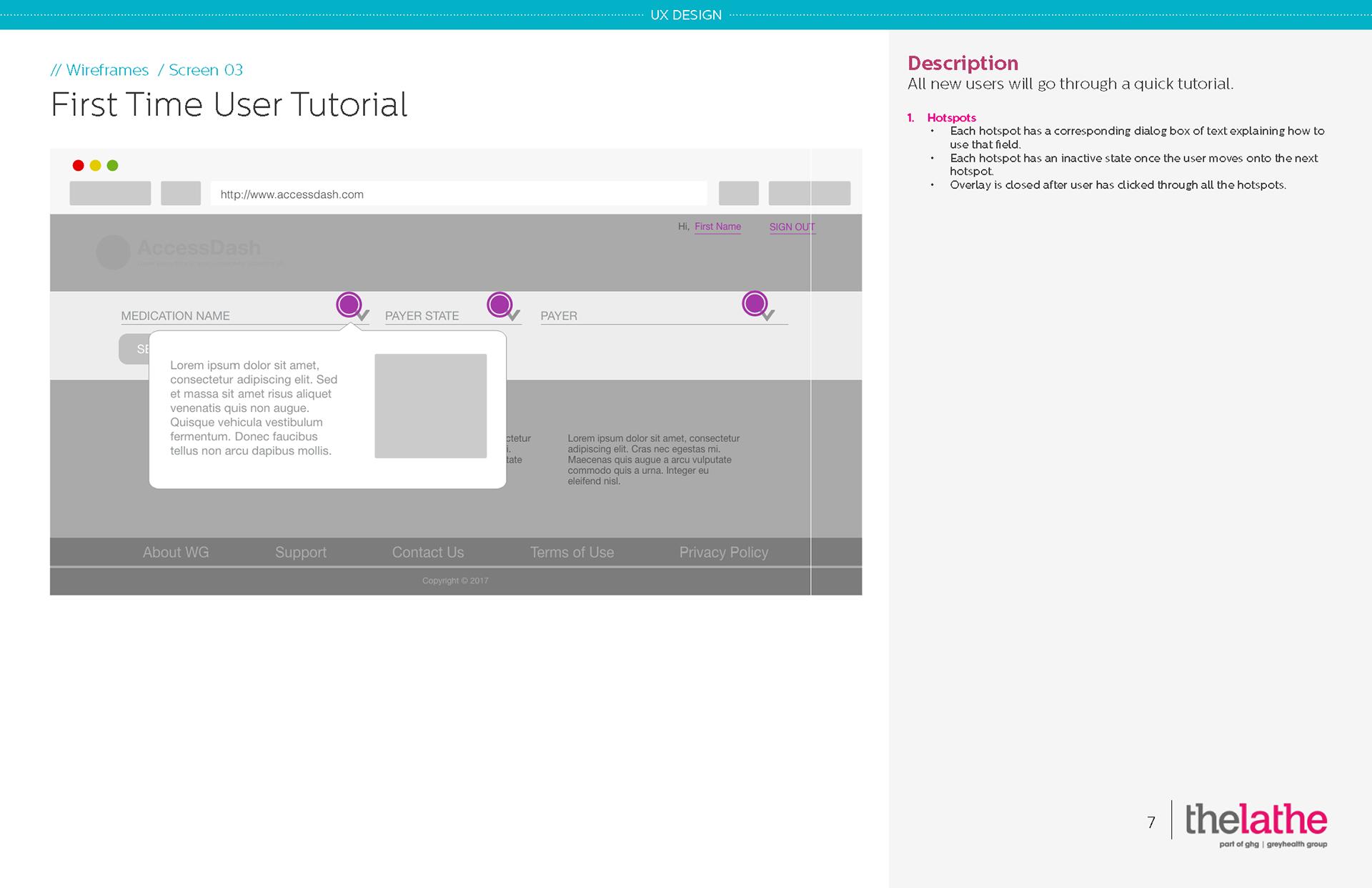Viewport: 1372px width, 888px height.
Task: Click the browser URL address bar
Action: click(459, 194)
